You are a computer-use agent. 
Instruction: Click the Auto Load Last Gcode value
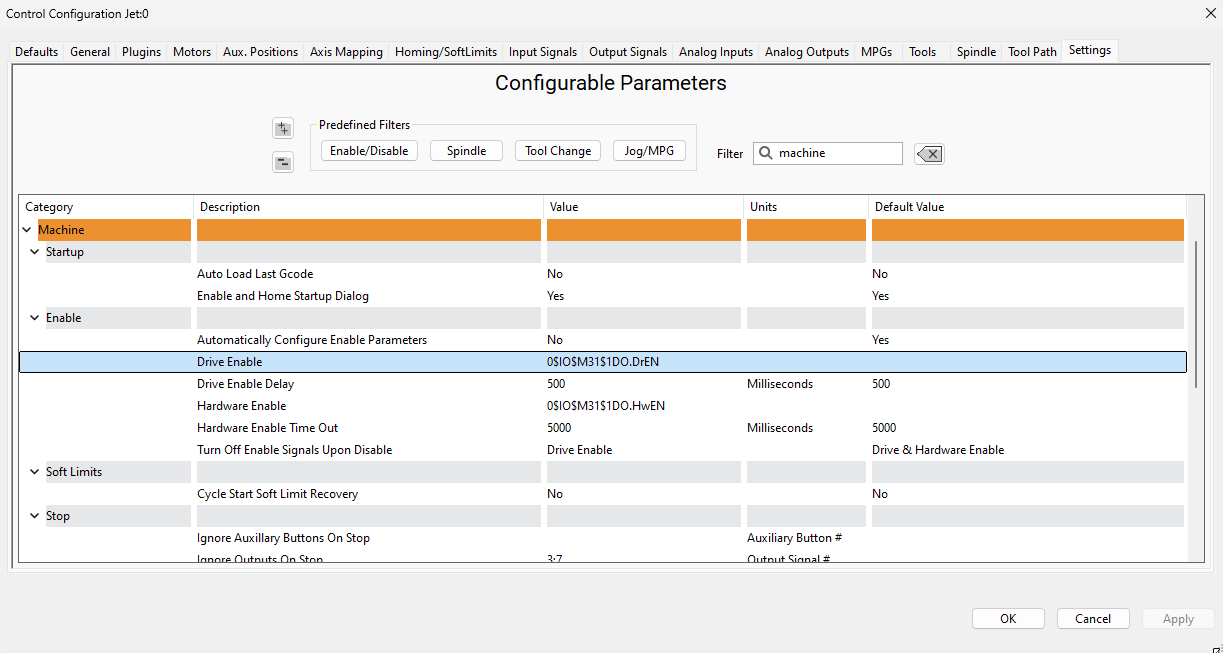pyautogui.click(x=555, y=274)
